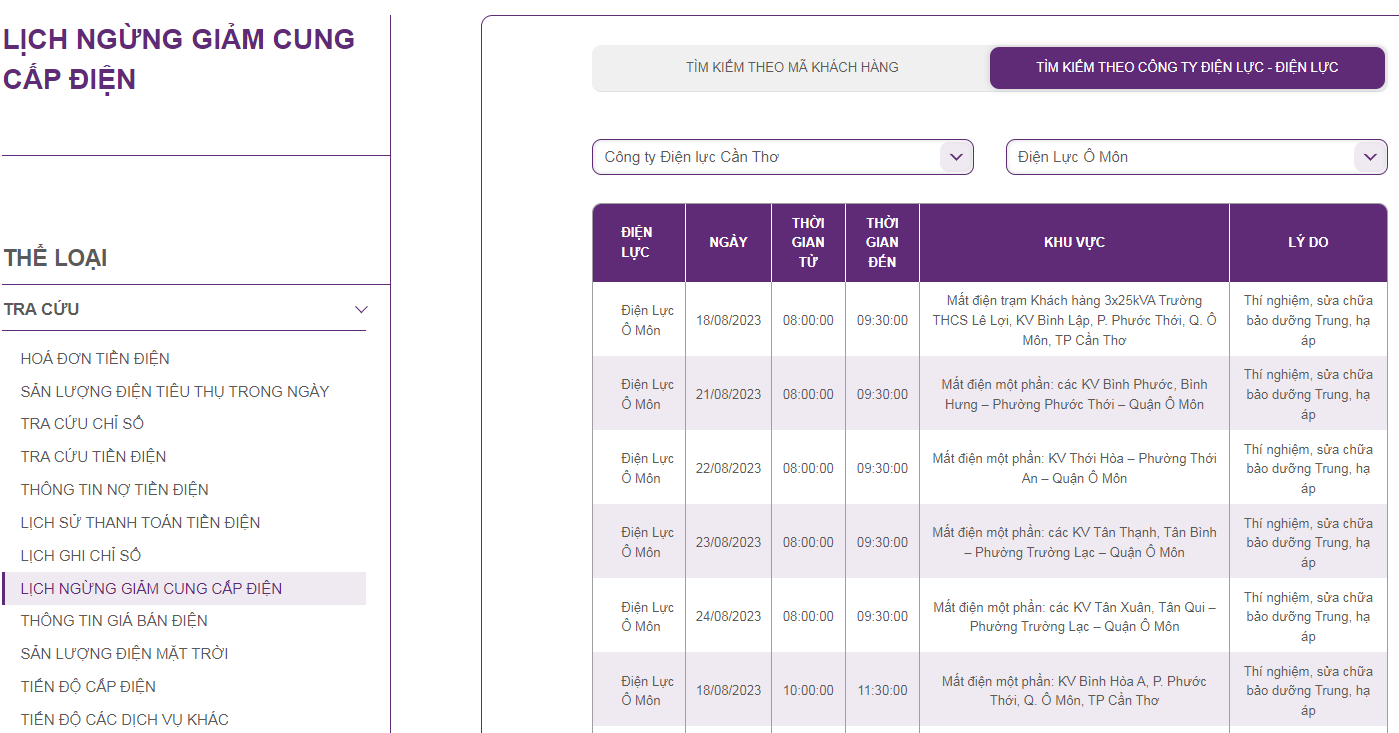Viewport: 1399px width, 733px height.
Task: Go to Sản lượng điện mặt trời
Action: [x=124, y=654]
